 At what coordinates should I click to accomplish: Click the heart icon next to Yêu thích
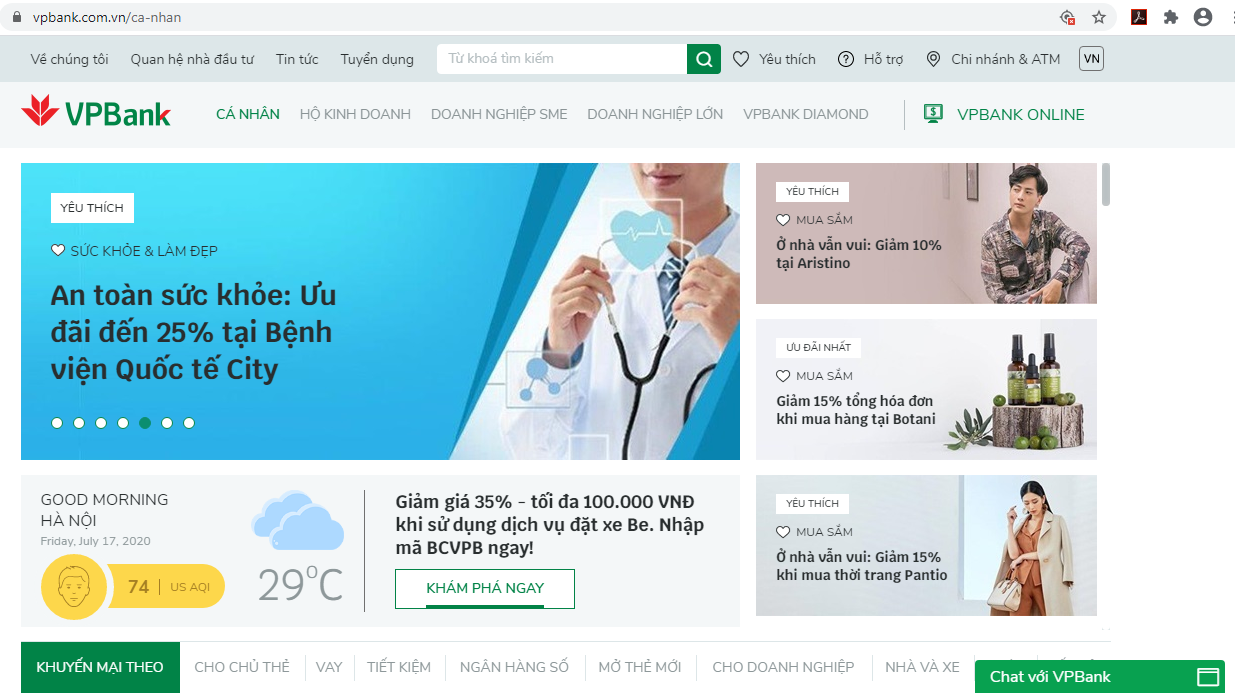(x=740, y=59)
